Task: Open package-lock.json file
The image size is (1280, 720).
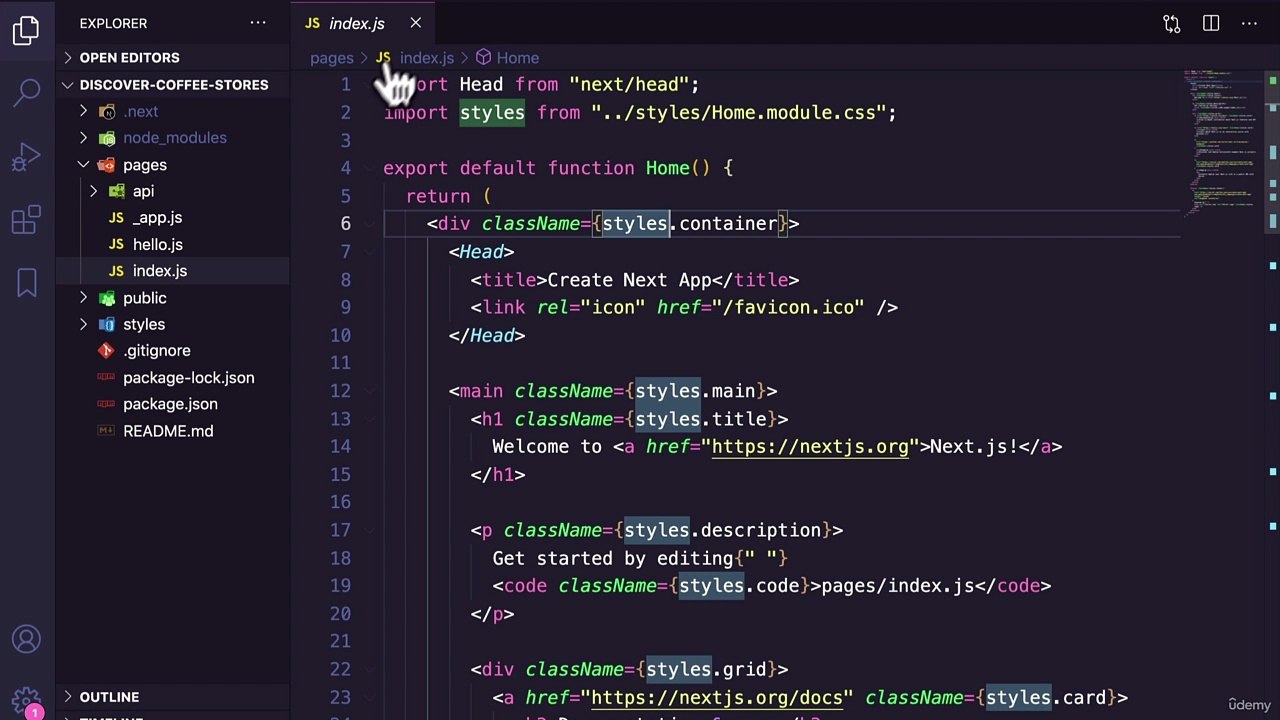Action: point(172,378)
